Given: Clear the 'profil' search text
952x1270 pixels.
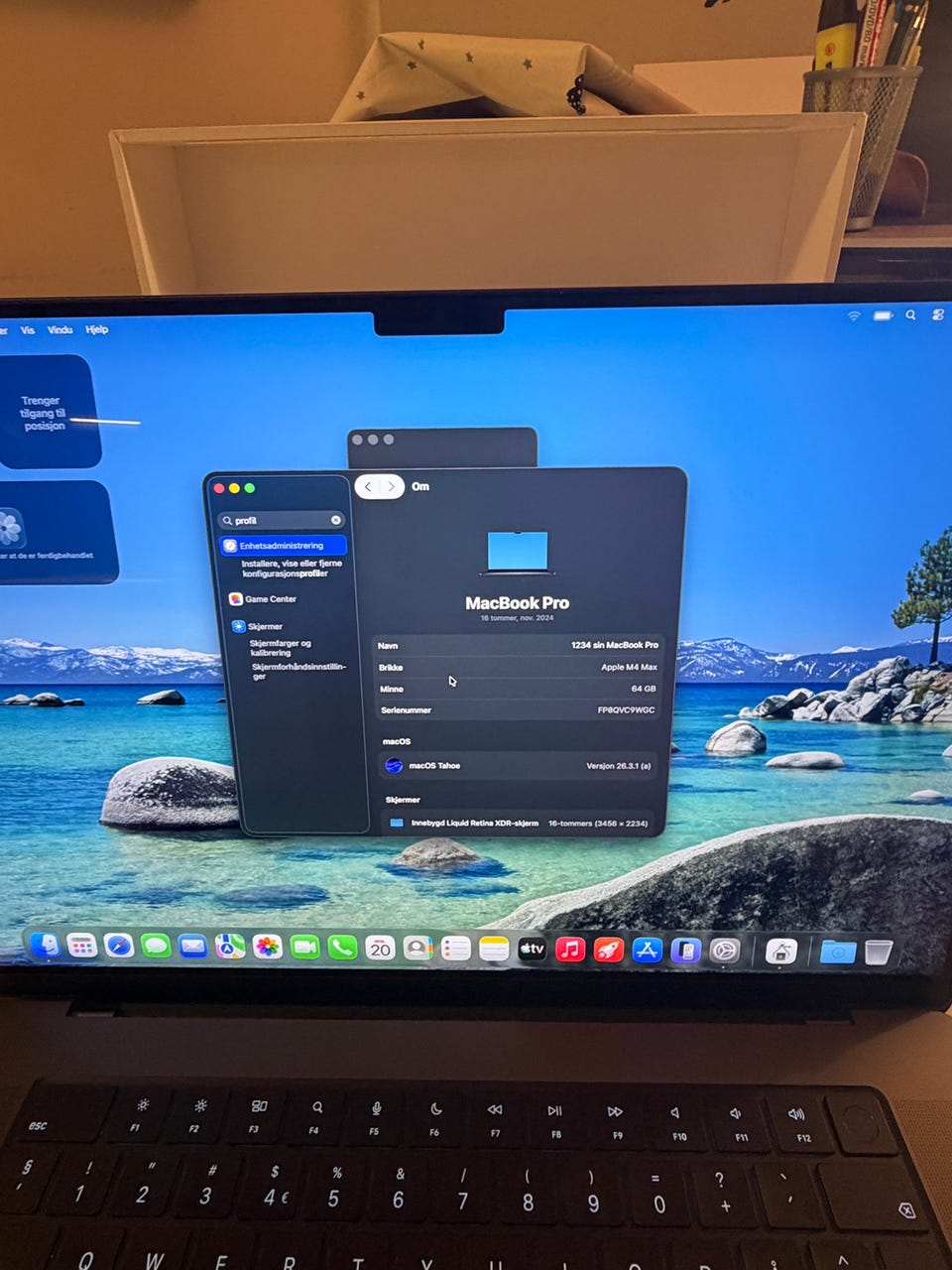Looking at the screenshot, I should pyautogui.click(x=336, y=520).
